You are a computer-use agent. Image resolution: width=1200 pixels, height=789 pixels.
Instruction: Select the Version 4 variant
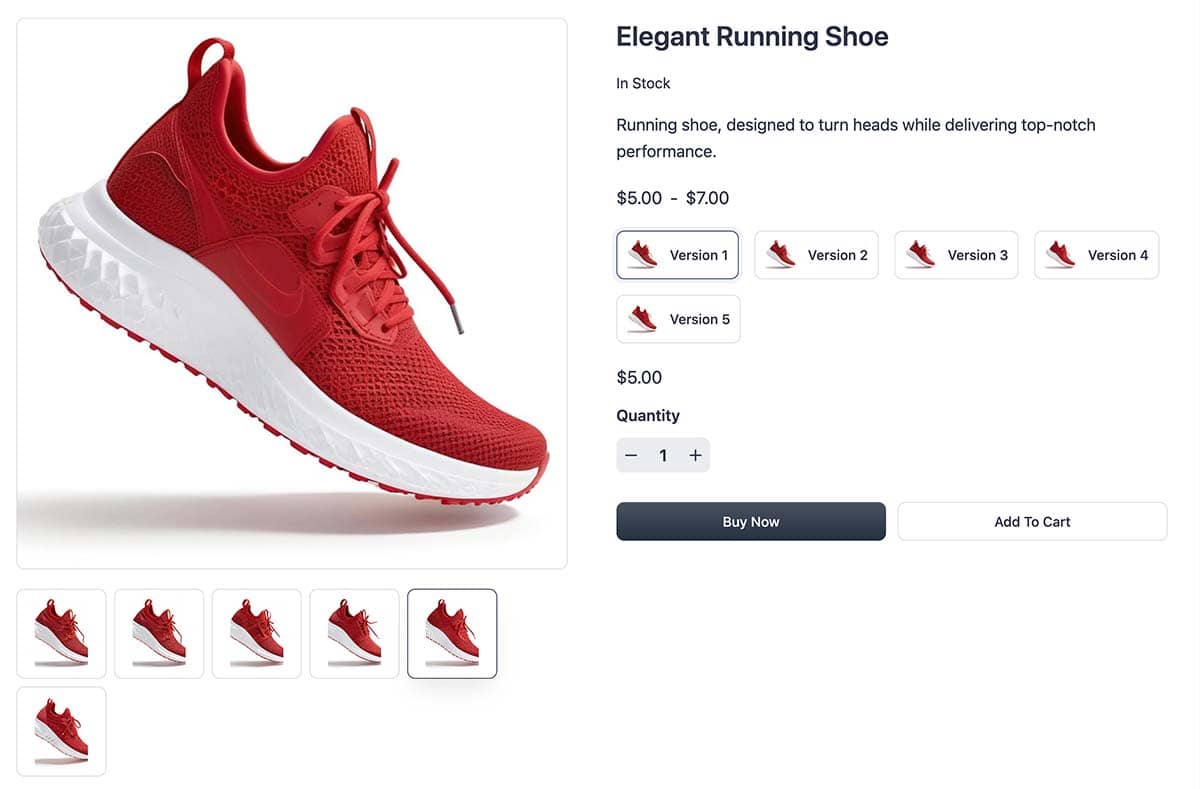pyautogui.click(x=1096, y=254)
